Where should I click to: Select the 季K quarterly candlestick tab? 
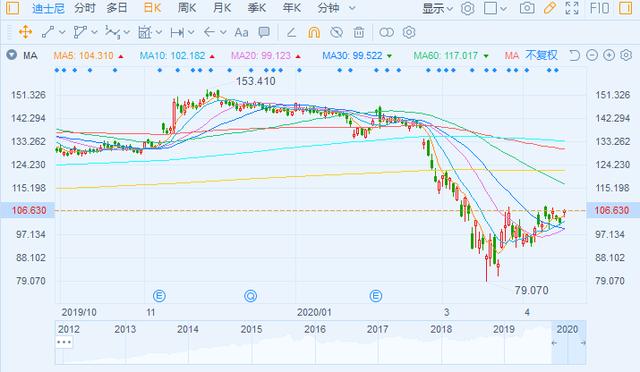[257, 8]
